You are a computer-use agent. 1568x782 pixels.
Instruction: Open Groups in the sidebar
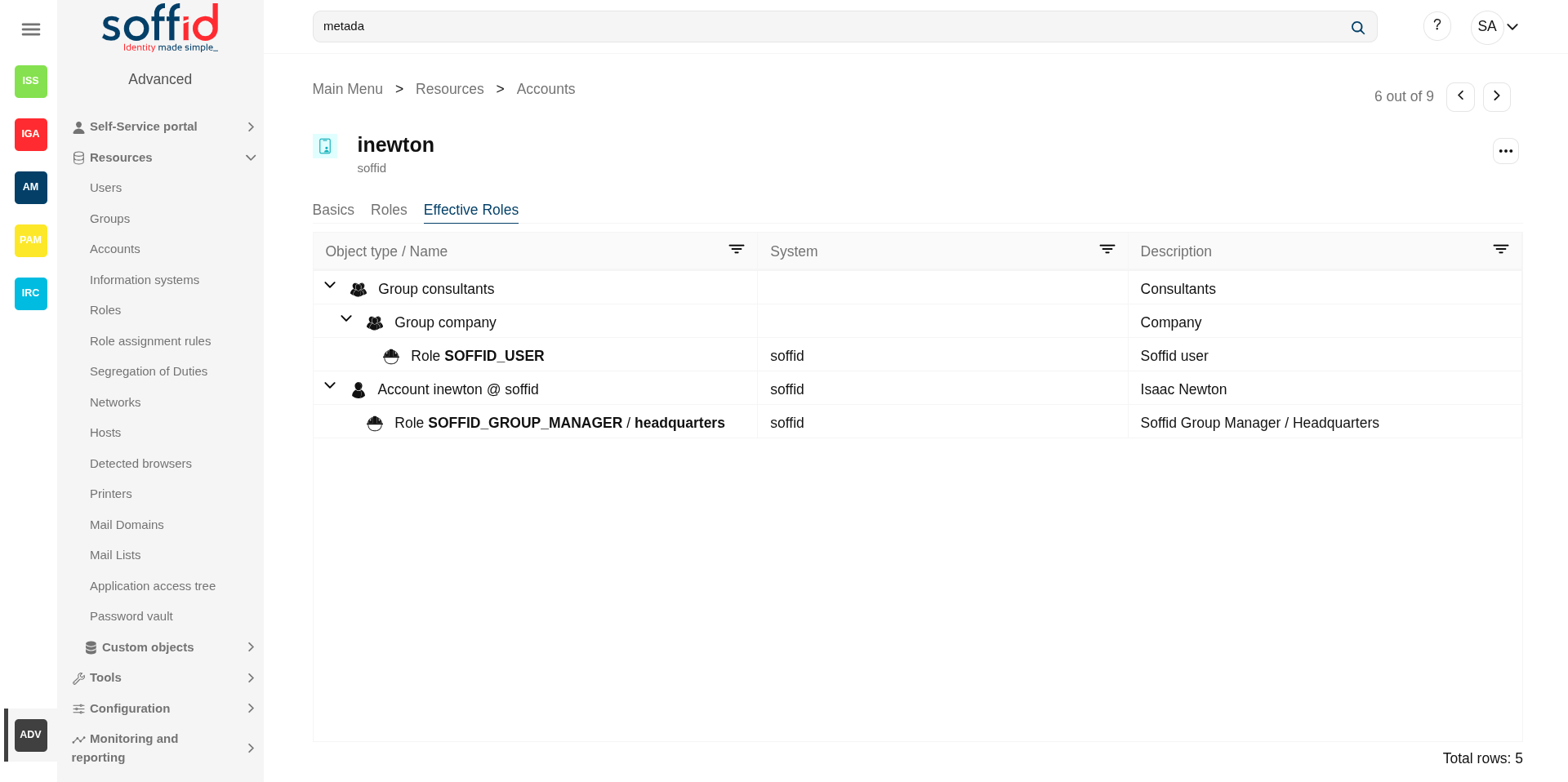(x=109, y=219)
